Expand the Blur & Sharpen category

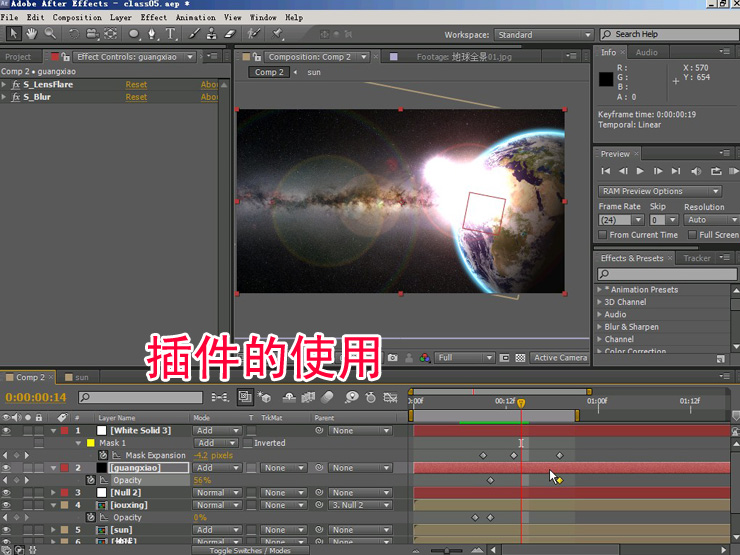[600, 327]
